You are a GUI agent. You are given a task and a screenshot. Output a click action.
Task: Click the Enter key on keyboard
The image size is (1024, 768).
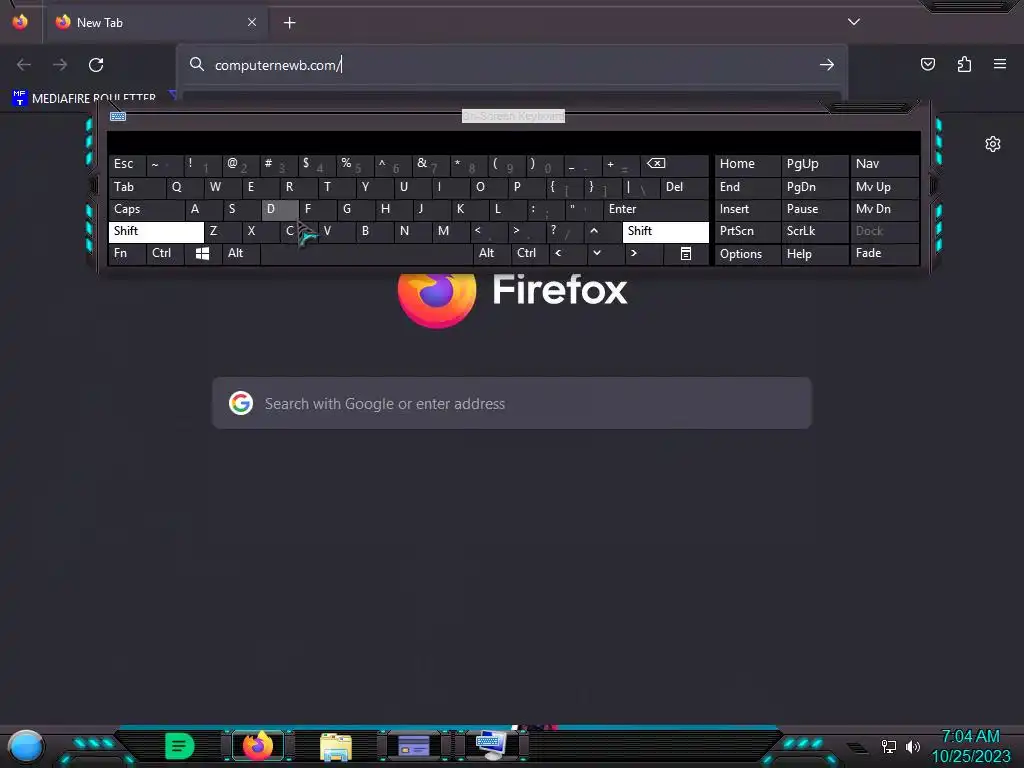[x=656, y=209]
